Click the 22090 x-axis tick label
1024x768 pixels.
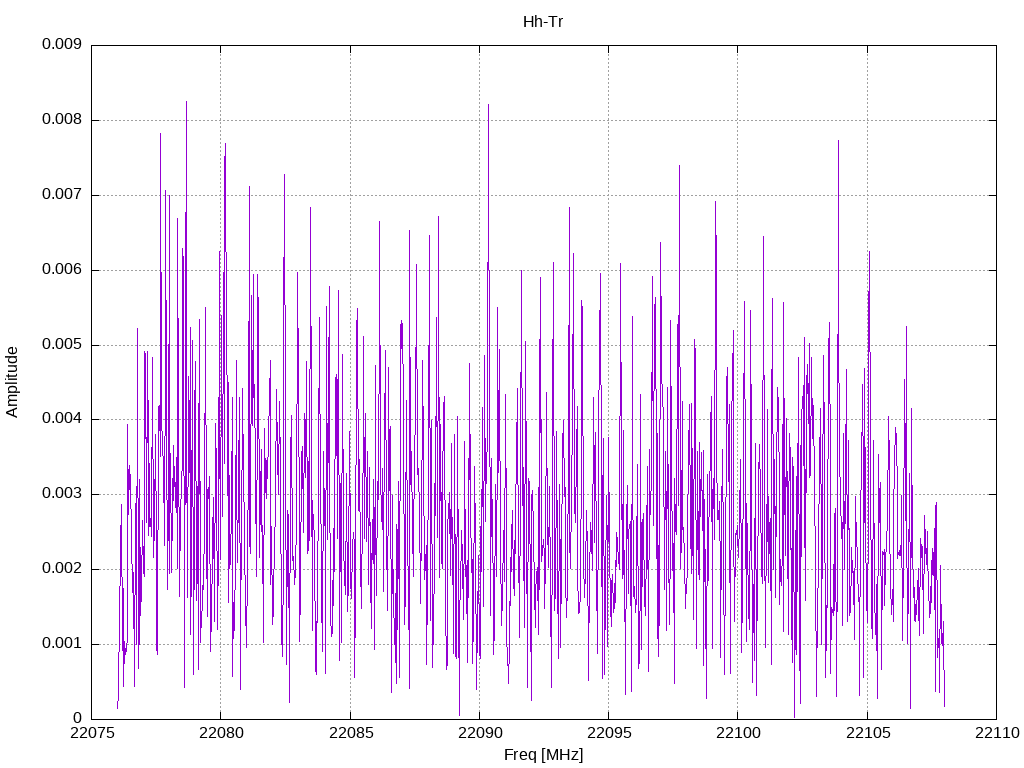pos(479,733)
